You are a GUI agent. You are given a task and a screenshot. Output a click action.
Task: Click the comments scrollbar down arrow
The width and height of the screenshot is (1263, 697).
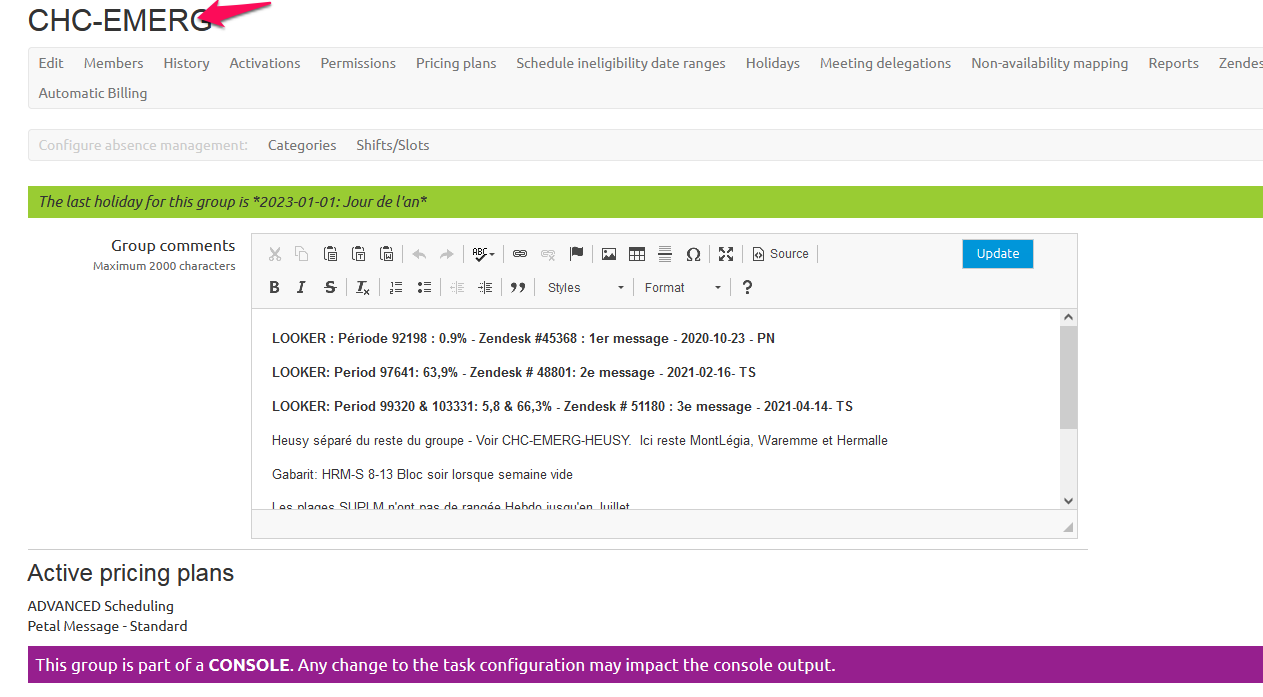[1068, 501]
